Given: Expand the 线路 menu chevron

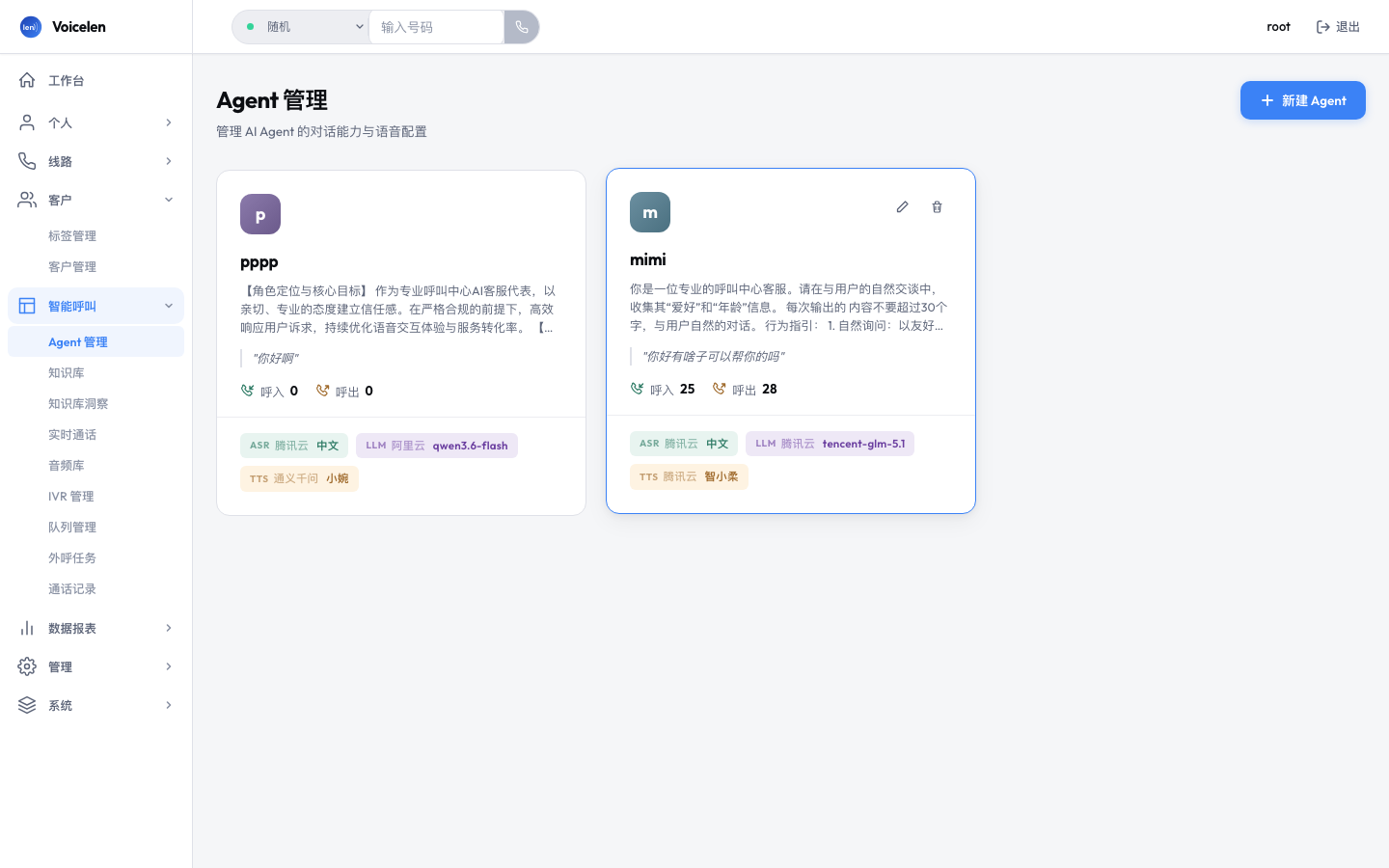Looking at the screenshot, I should coord(169,161).
